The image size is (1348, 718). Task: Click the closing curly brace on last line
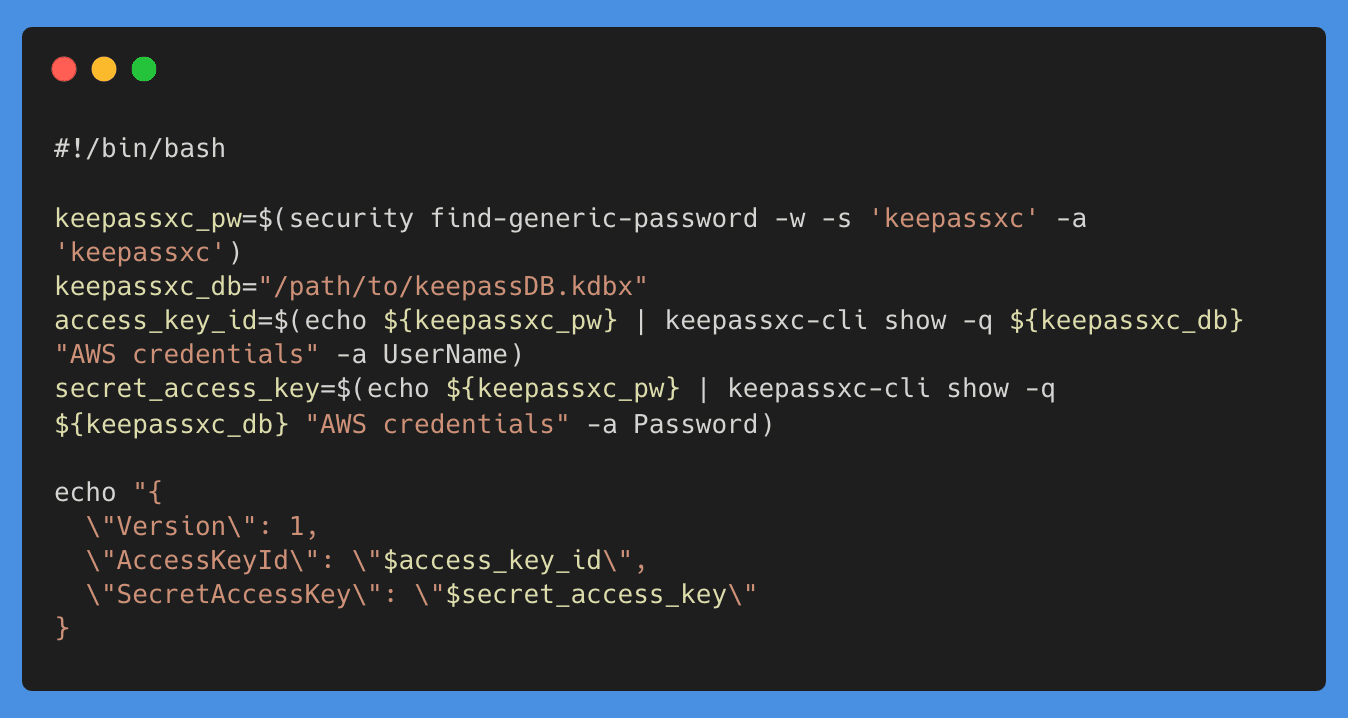click(x=62, y=629)
